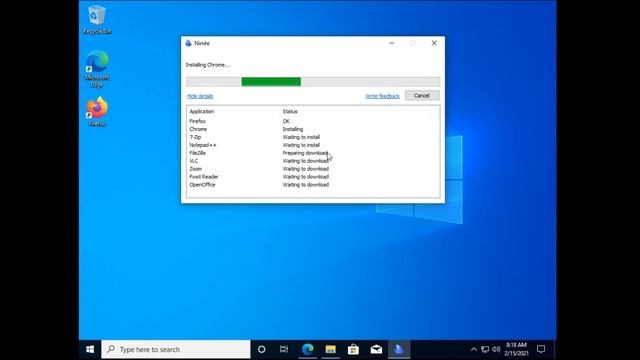Select the Firefox row in list
The height and width of the screenshot is (360, 640).
pos(313,121)
